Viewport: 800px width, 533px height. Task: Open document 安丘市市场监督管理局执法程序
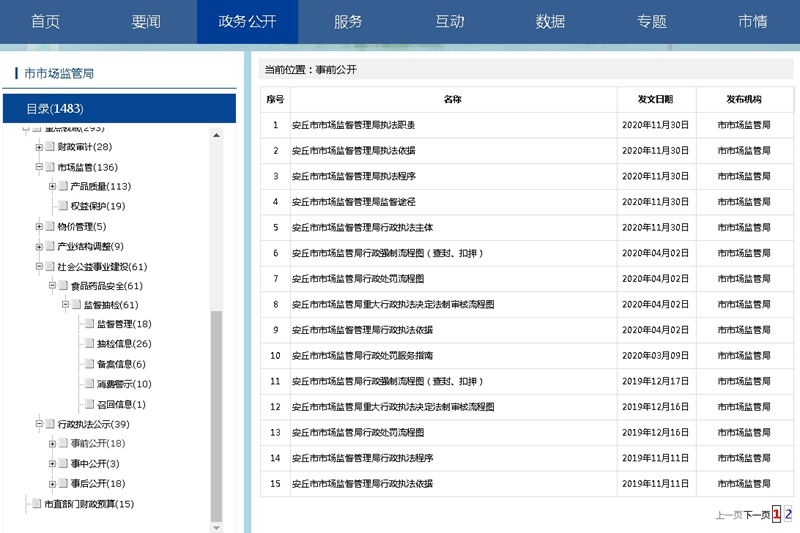tap(353, 176)
